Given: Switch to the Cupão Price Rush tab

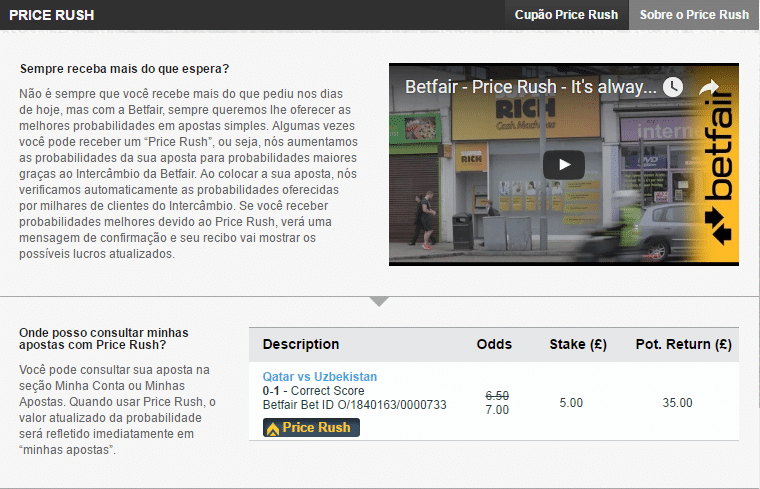Looking at the screenshot, I should [566, 15].
